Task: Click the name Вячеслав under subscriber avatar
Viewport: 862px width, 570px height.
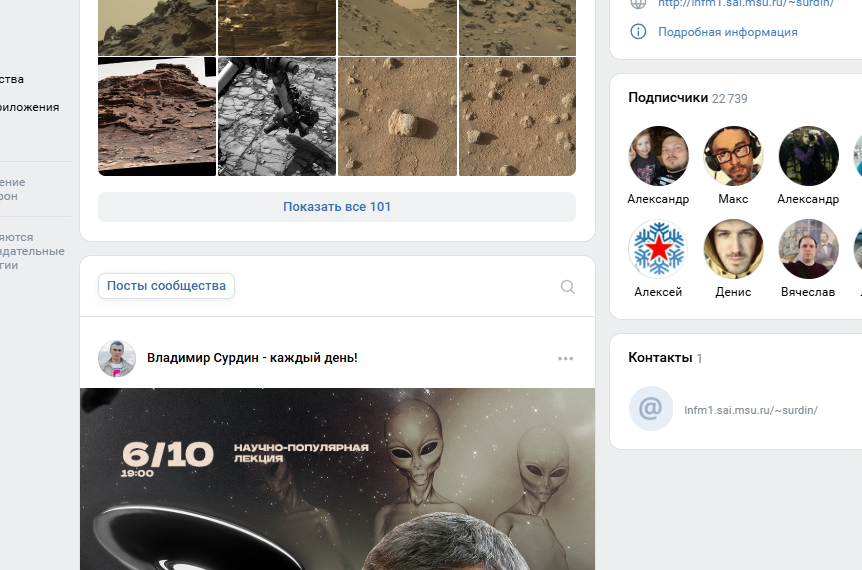Action: (x=808, y=292)
